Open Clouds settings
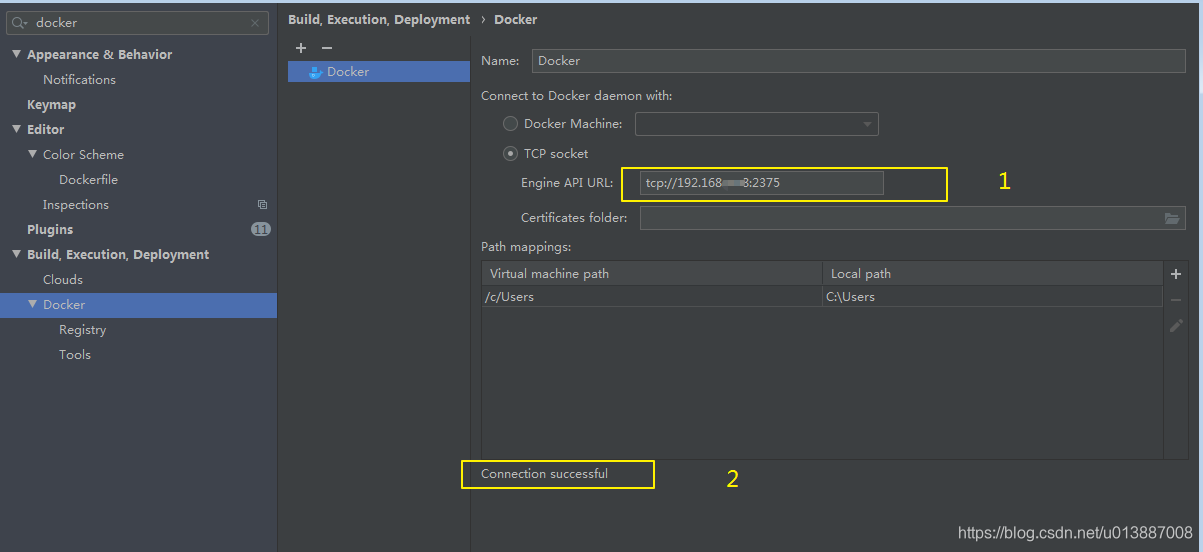The width and height of the screenshot is (1203, 552). coord(63,279)
